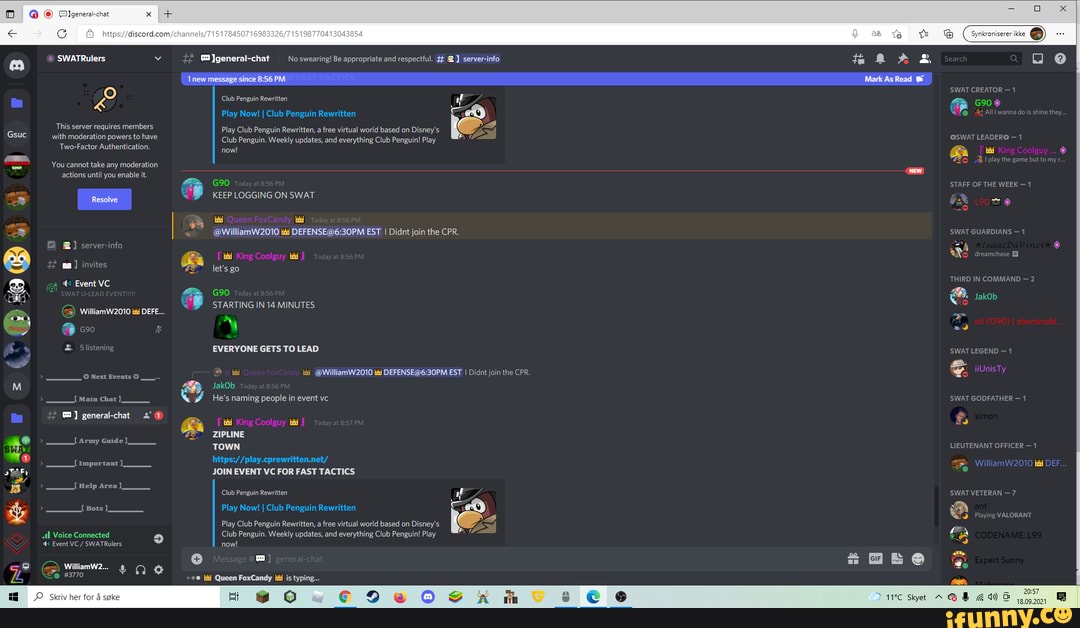Toggle the member list visibility

point(925,59)
